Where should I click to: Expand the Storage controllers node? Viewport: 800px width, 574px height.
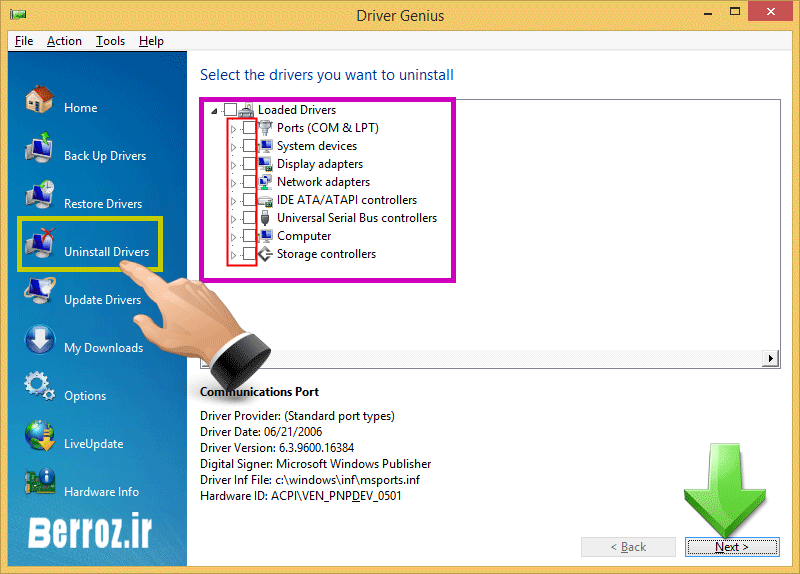point(233,255)
